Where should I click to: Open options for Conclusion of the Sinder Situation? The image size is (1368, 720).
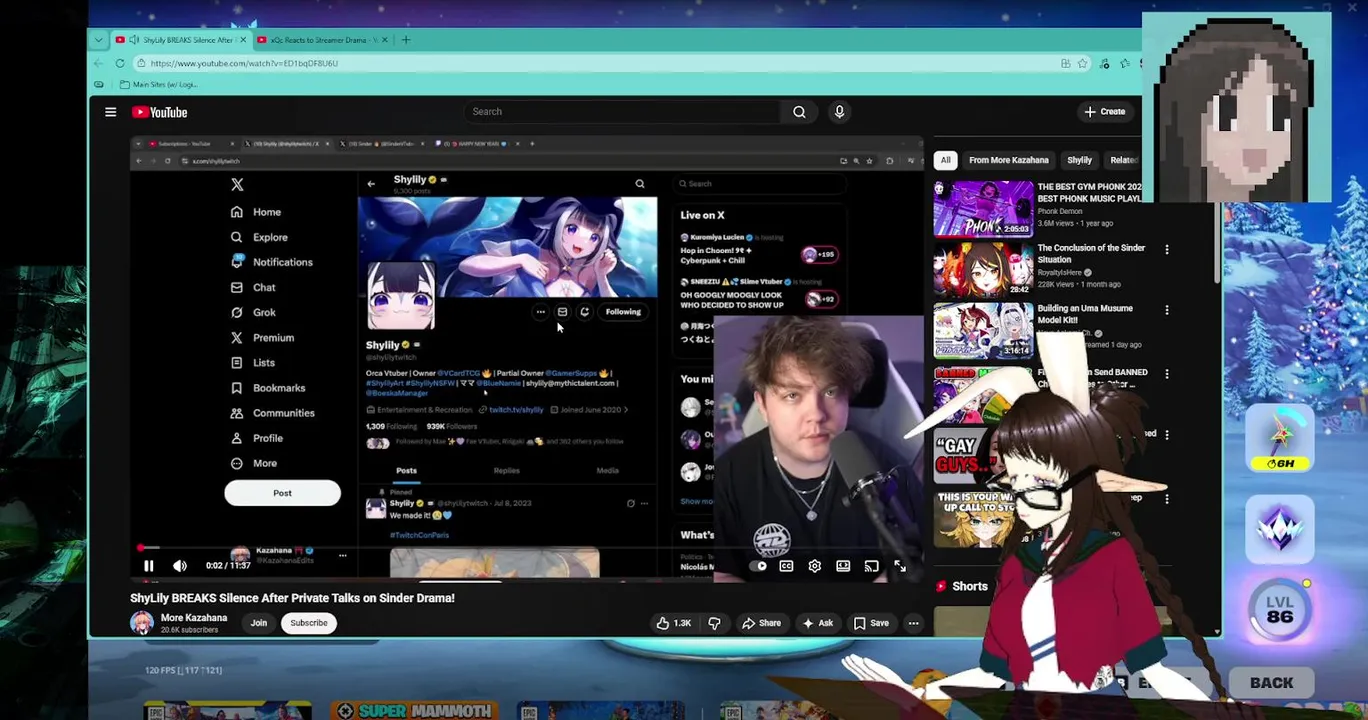pyautogui.click(x=1166, y=249)
